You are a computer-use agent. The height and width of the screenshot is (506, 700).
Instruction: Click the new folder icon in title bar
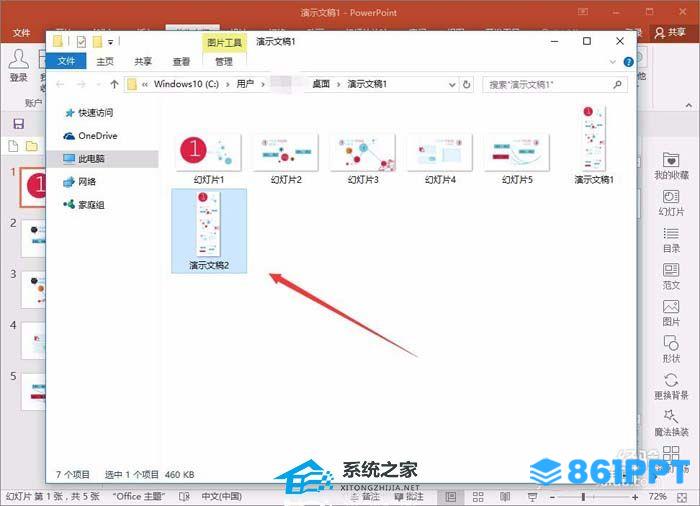97,42
